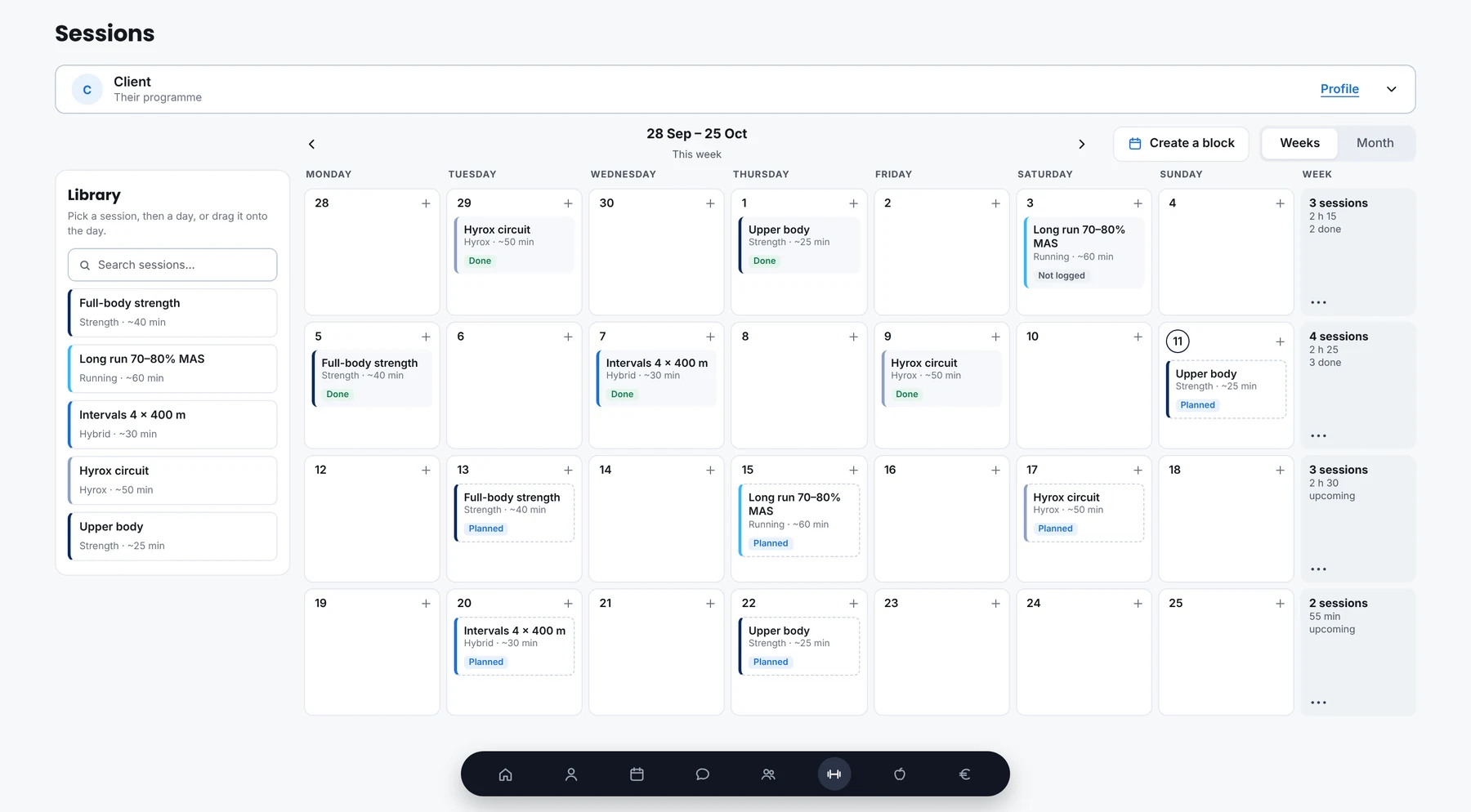Open Hyrox circuit planned on Saturday 17
The image size is (1471, 812).
point(1084,513)
